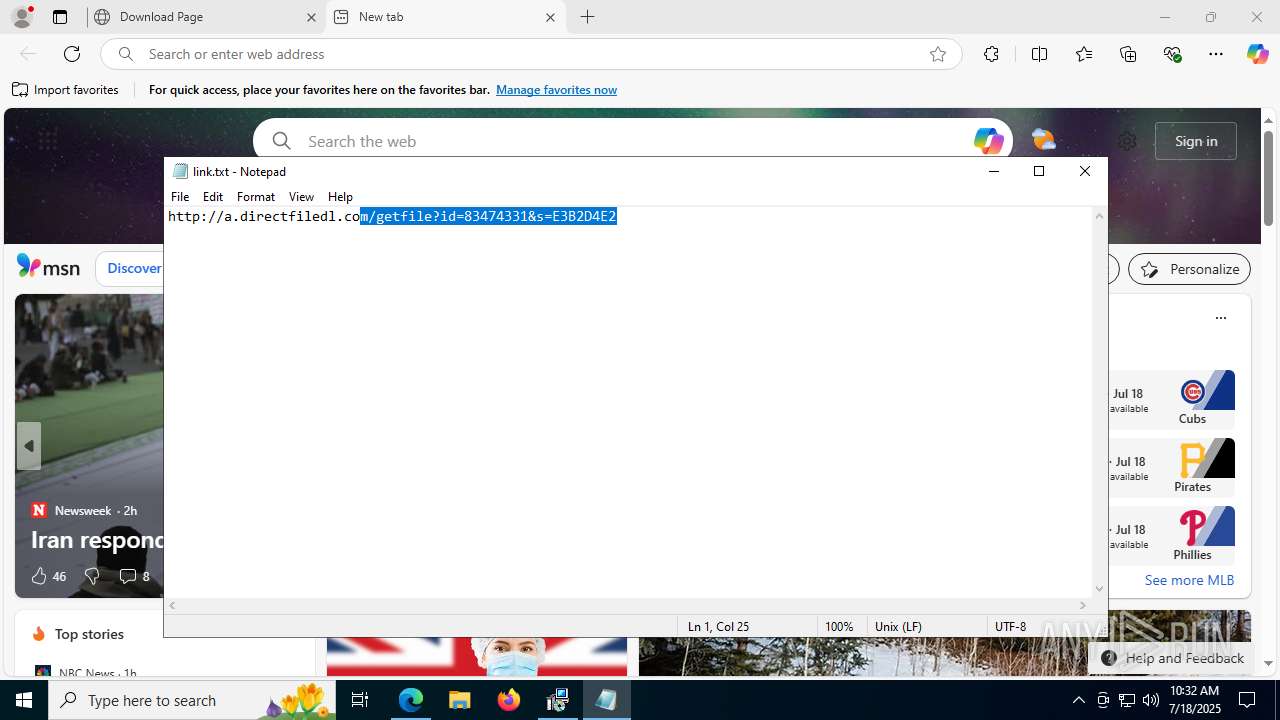Open Notepad File menu
This screenshot has height=720, width=1280.
point(180,197)
